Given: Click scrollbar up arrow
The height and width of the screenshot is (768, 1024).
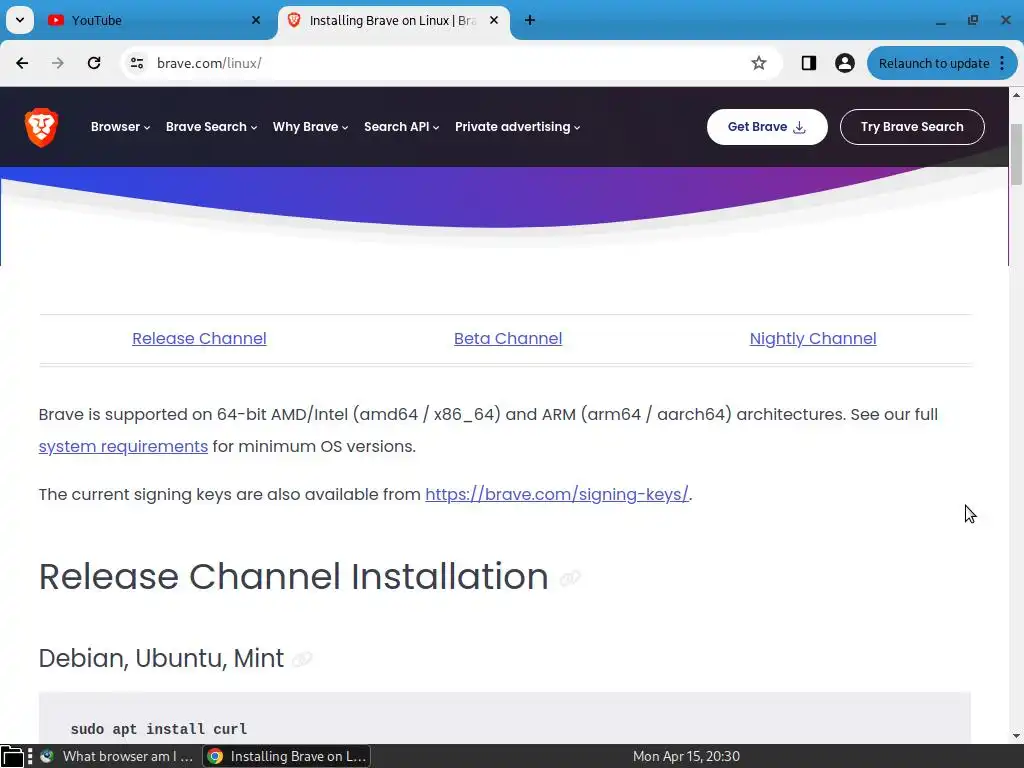Looking at the screenshot, I should coord(1016,95).
